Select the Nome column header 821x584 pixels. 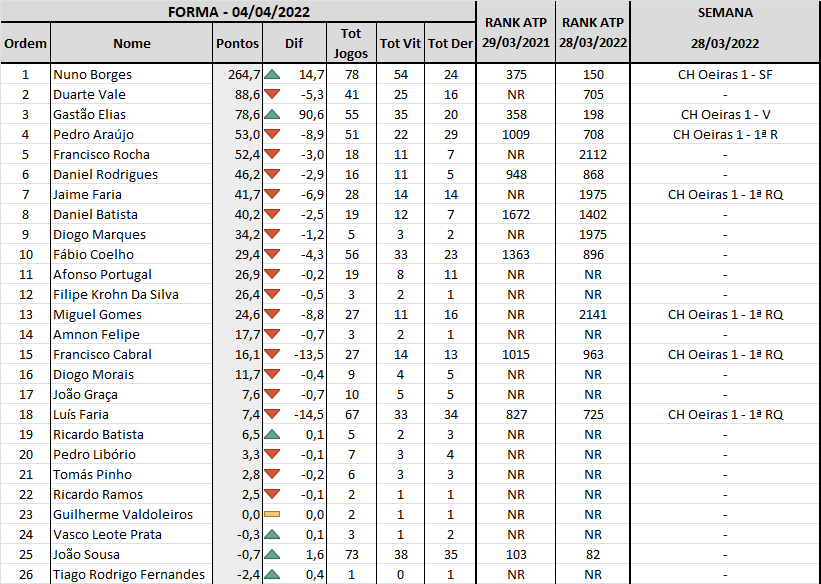pyautogui.click(x=131, y=43)
